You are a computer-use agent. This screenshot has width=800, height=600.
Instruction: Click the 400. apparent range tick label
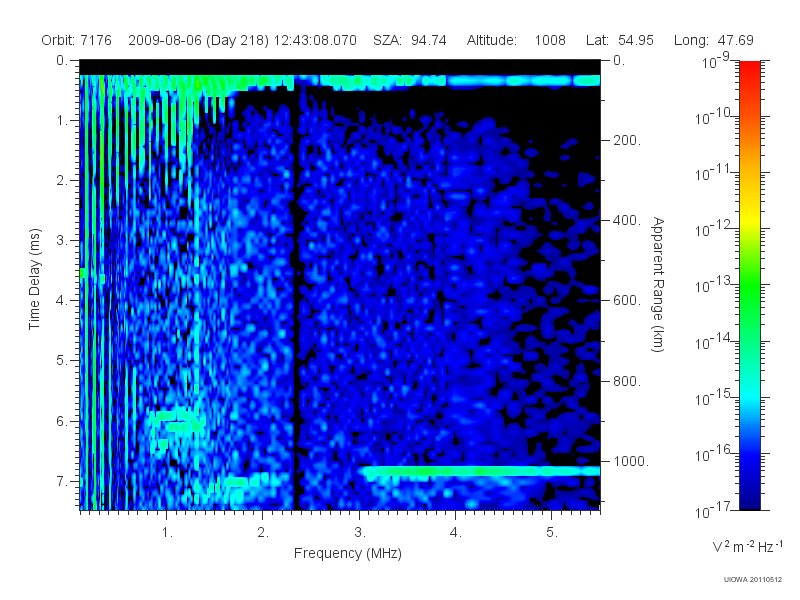click(x=627, y=221)
